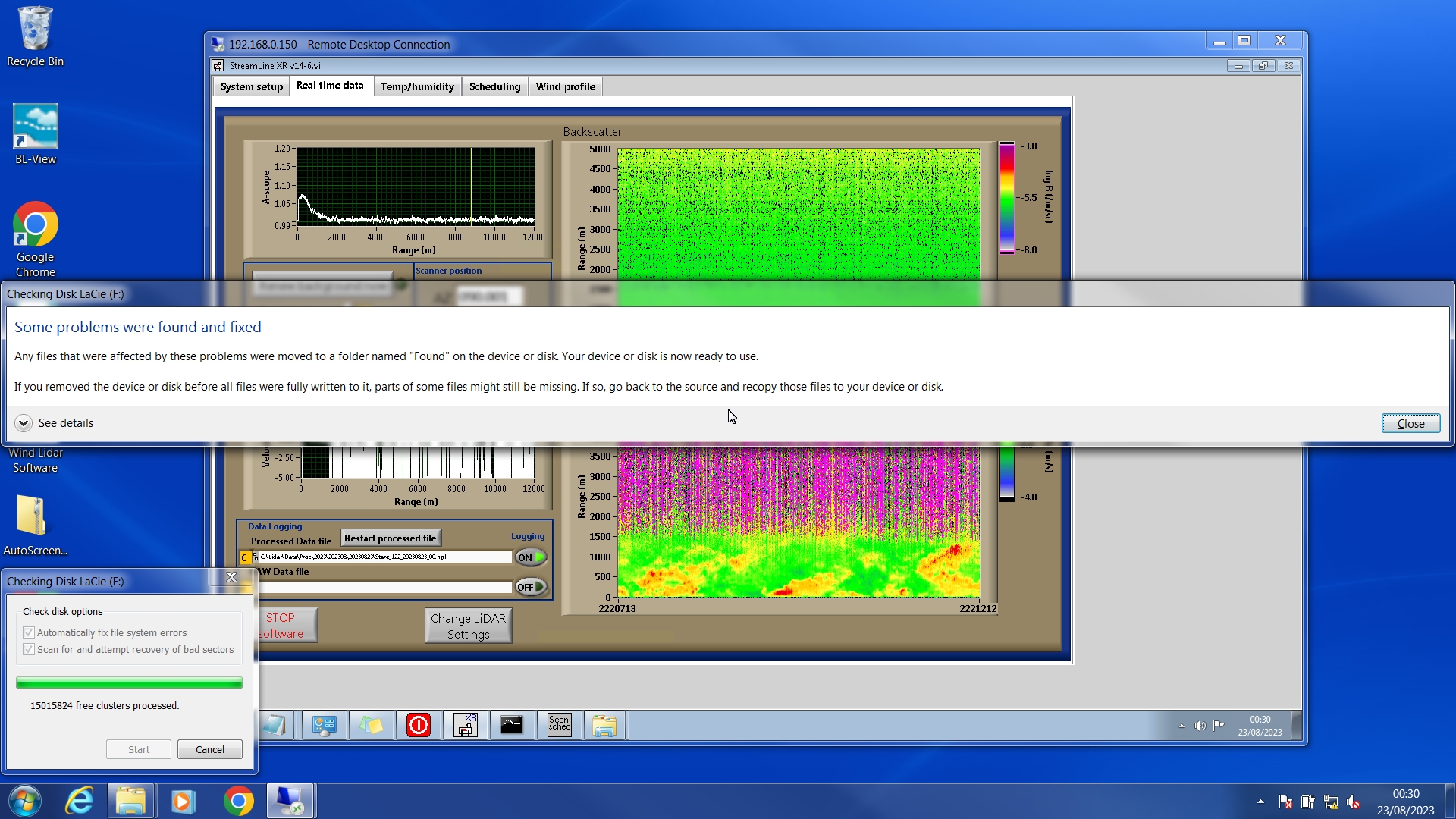1456x819 pixels.
Task: Open Recycle Bin on the desktop
Action: pyautogui.click(x=35, y=37)
